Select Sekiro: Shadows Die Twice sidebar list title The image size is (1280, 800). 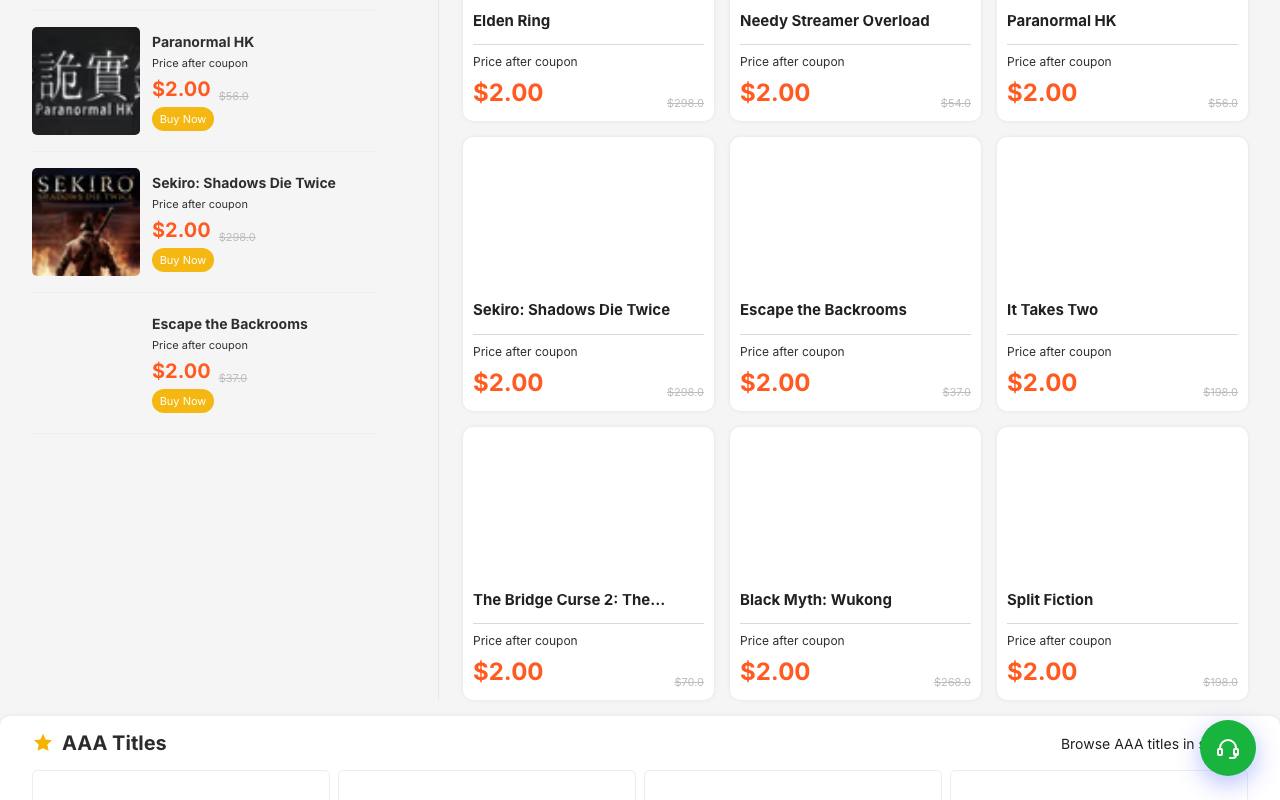pos(244,183)
